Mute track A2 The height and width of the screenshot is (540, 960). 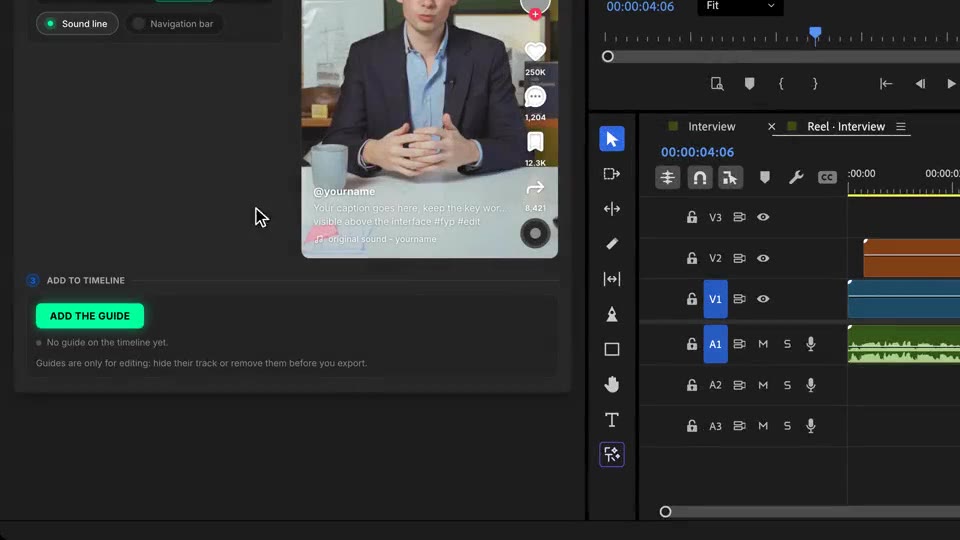(x=763, y=385)
